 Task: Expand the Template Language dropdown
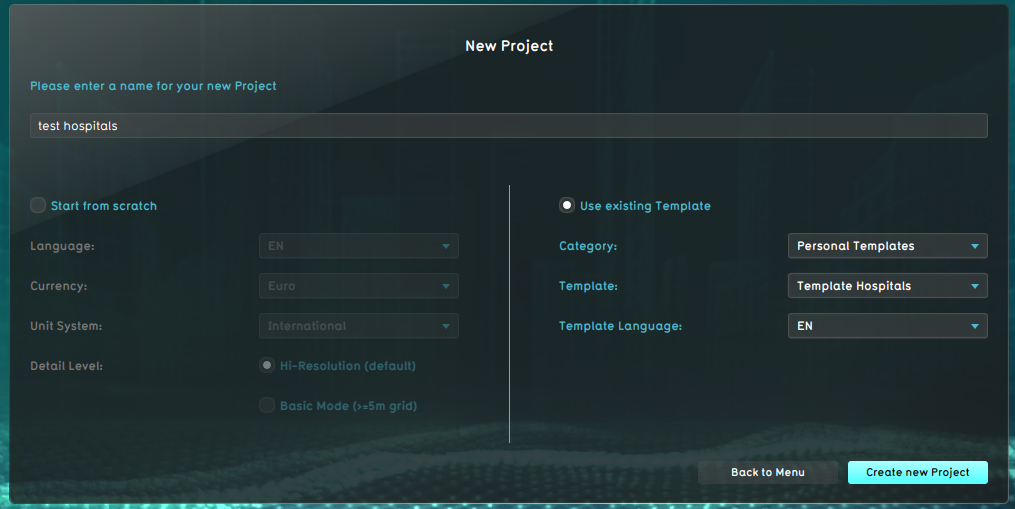tap(887, 326)
